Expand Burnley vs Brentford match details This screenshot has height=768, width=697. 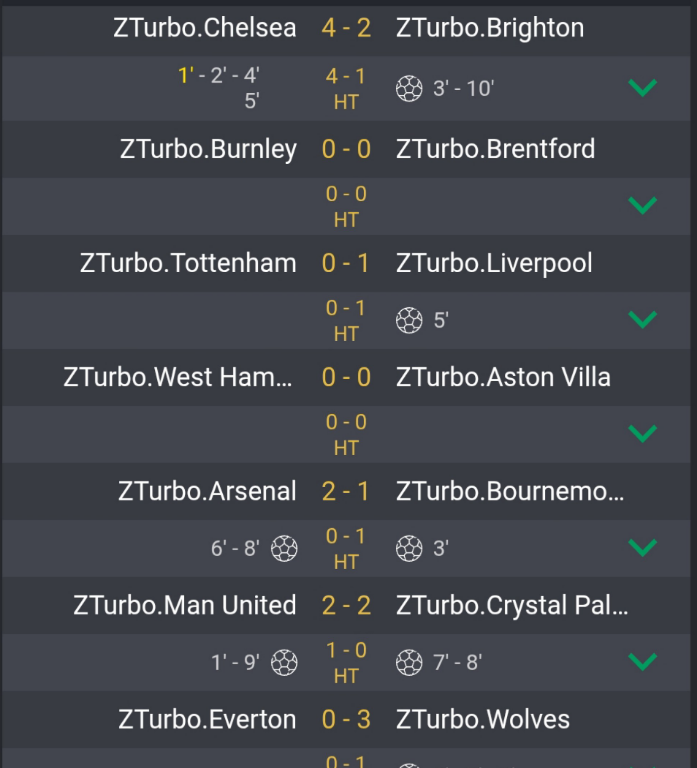pyautogui.click(x=642, y=205)
